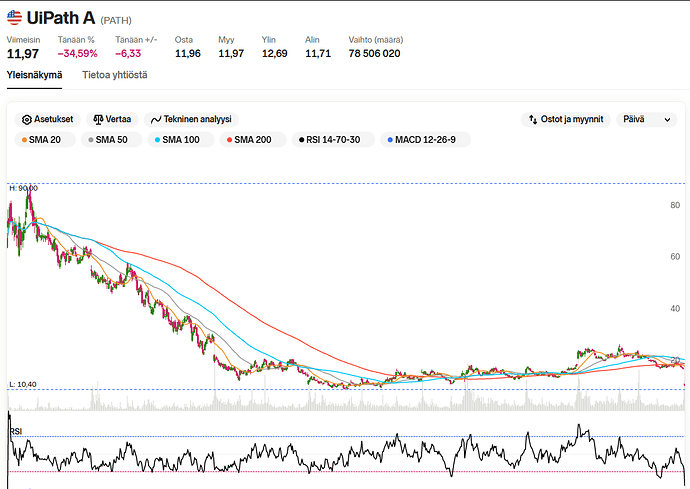Click the volume figure 78 506 020
Screen dimensions: 690x489
click(x=374, y=54)
